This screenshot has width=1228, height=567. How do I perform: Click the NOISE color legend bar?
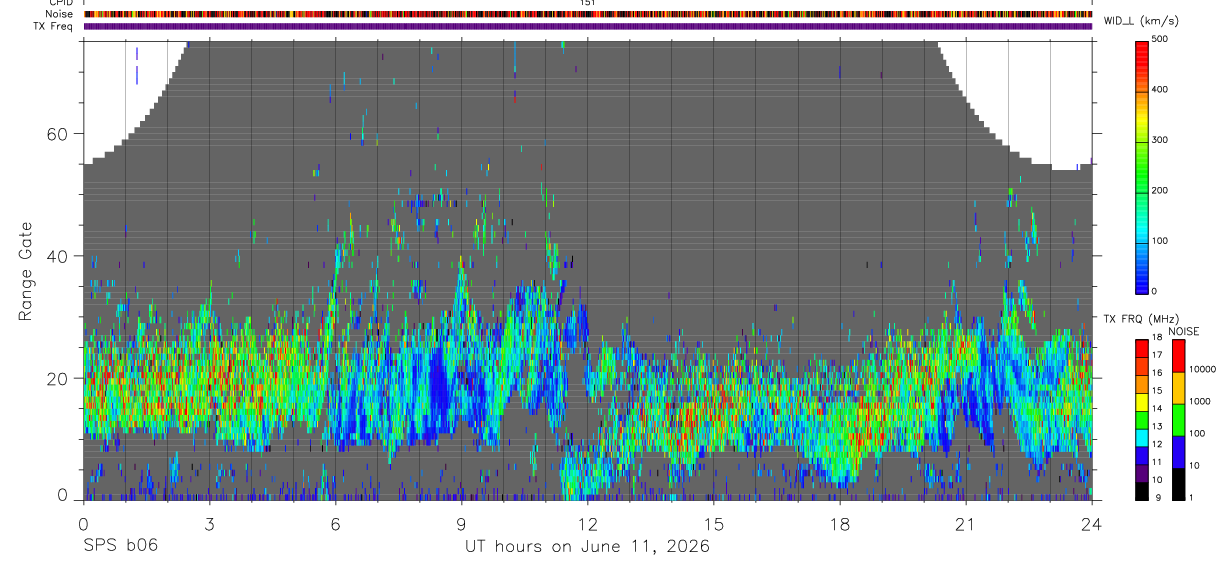1178,419
